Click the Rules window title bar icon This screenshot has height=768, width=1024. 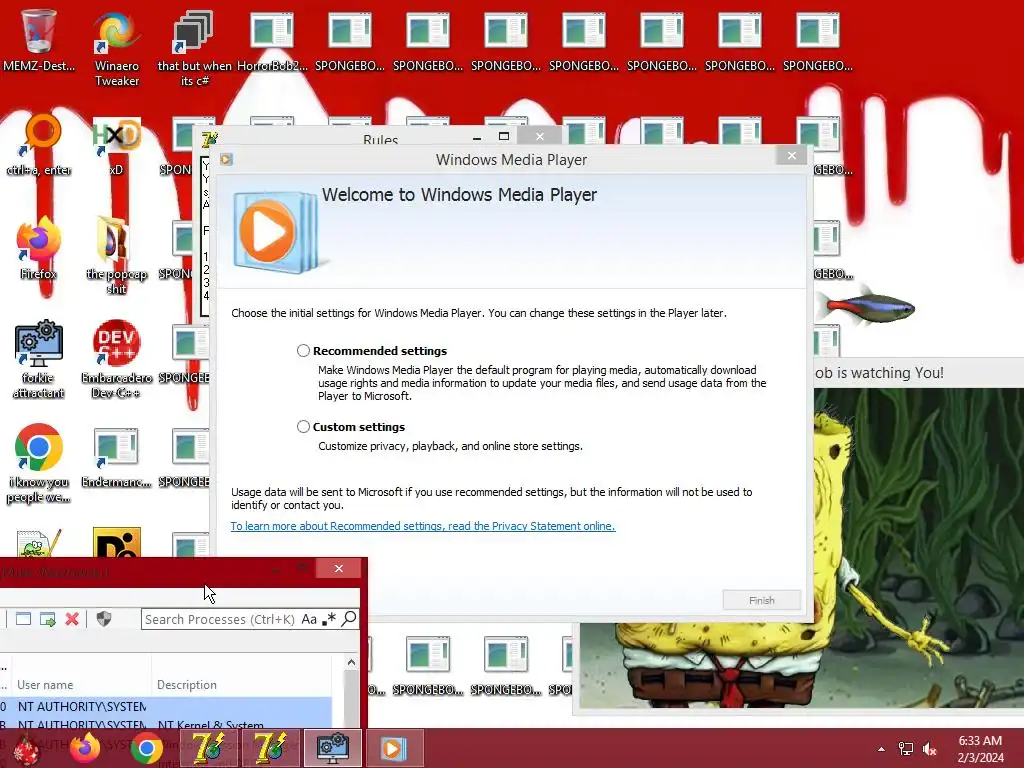click(210, 139)
